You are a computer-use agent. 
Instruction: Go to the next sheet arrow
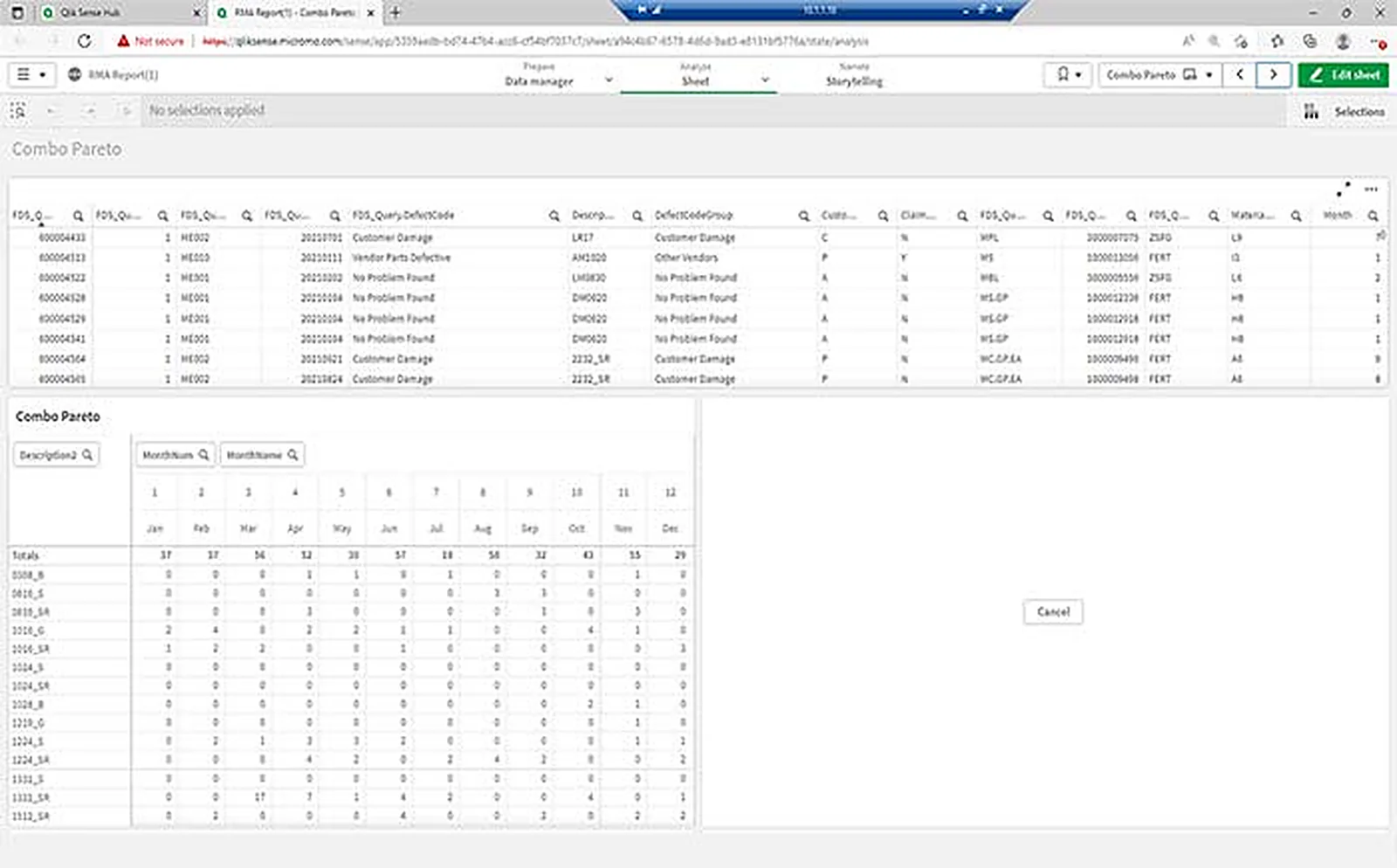point(1273,75)
